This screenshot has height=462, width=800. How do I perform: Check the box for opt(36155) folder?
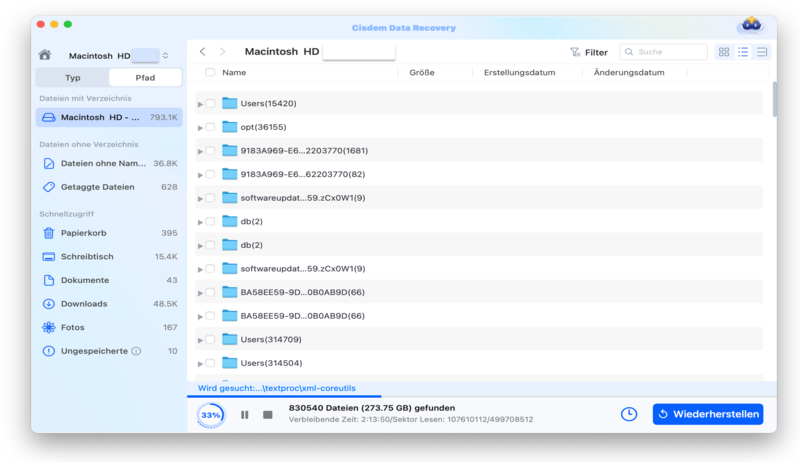click(210, 127)
